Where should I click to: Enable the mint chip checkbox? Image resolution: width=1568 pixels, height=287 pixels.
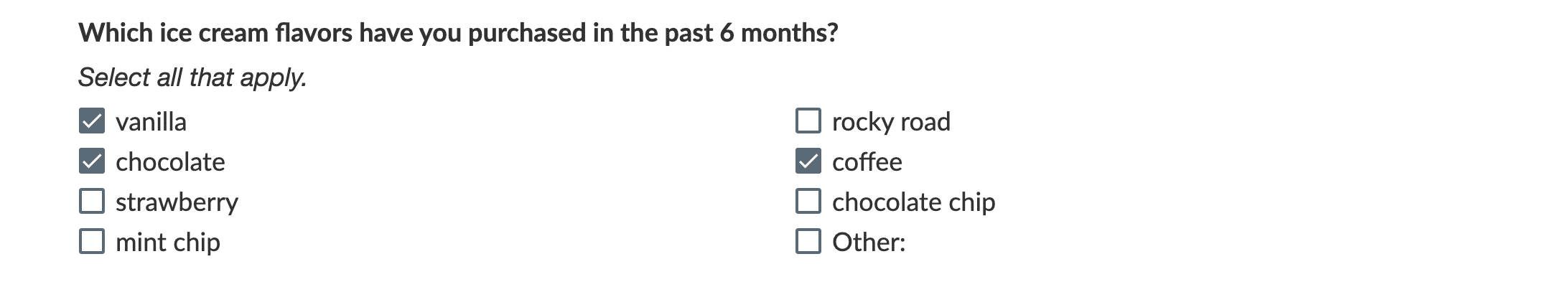pos(92,242)
